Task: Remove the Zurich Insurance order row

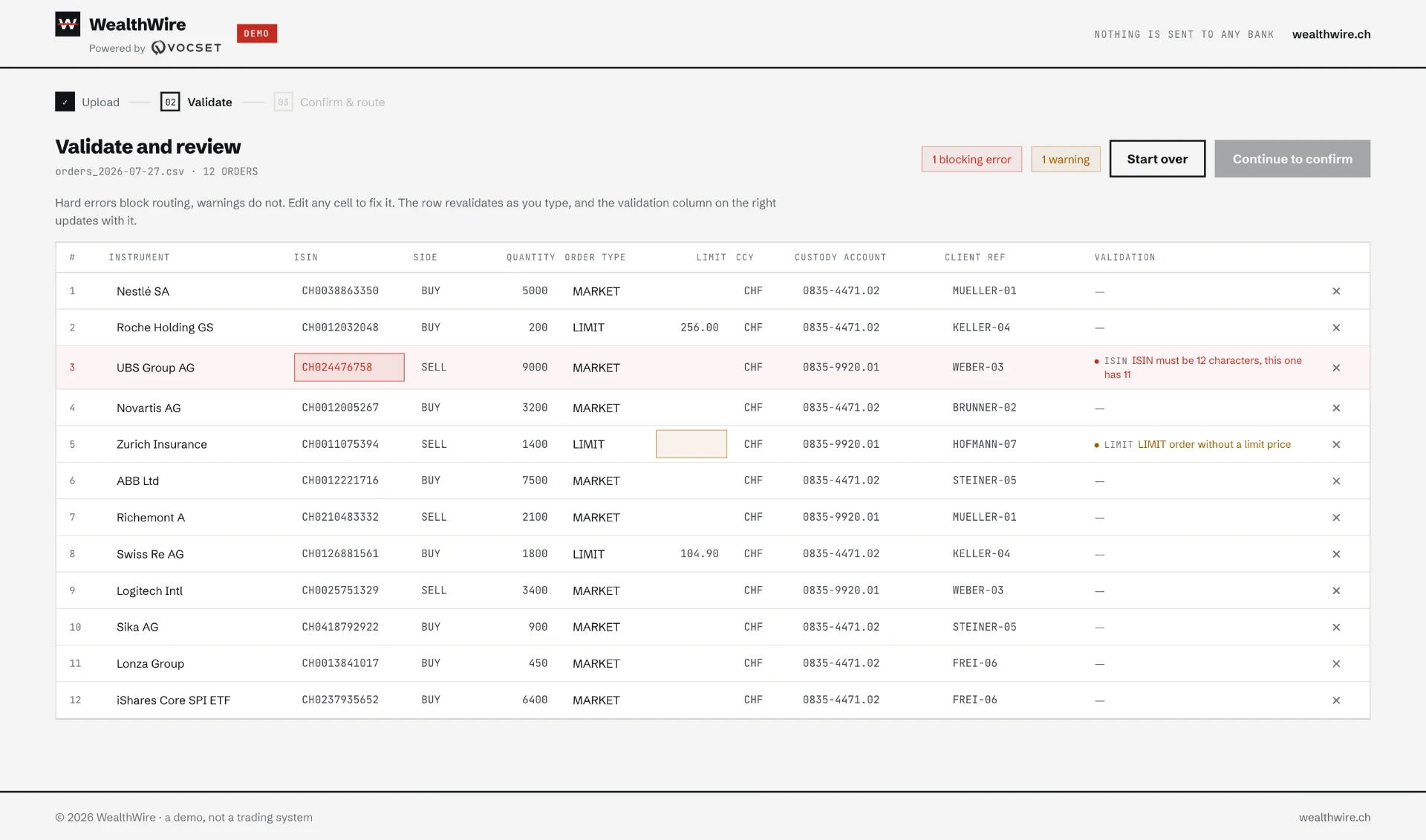Action: tap(1336, 444)
